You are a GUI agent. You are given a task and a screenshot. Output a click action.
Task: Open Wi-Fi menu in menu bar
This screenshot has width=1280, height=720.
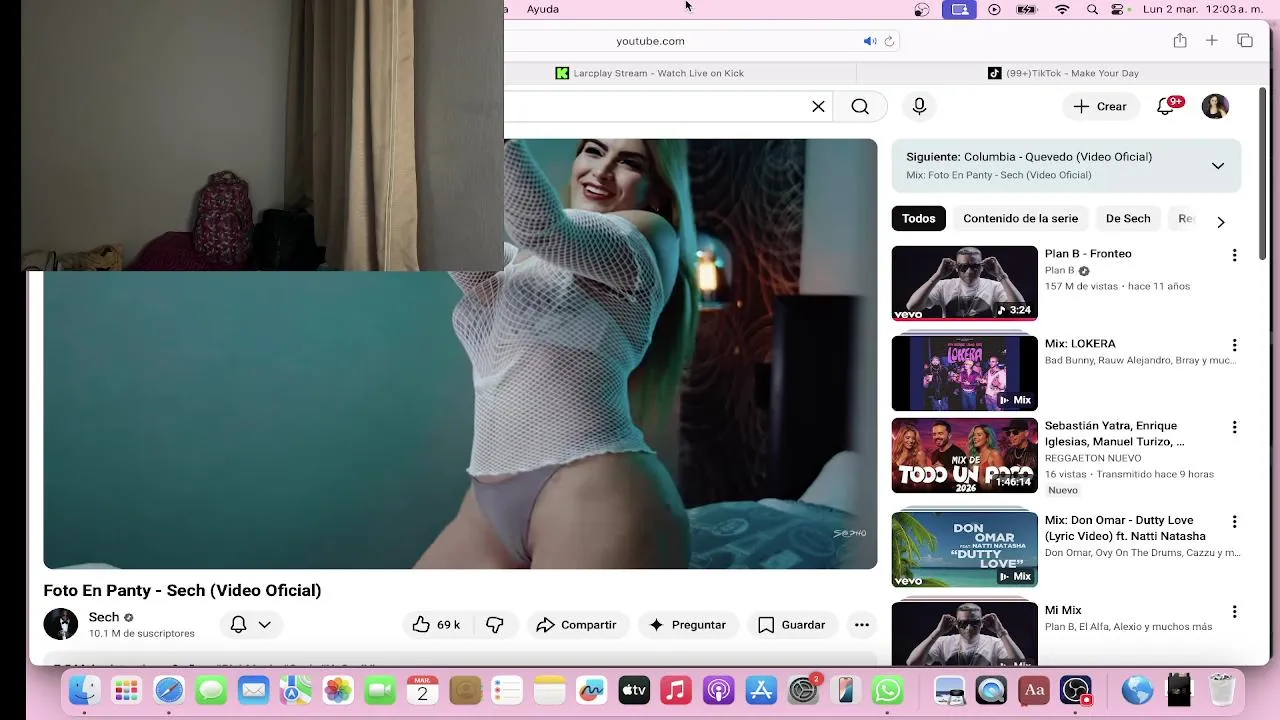pos(1062,9)
